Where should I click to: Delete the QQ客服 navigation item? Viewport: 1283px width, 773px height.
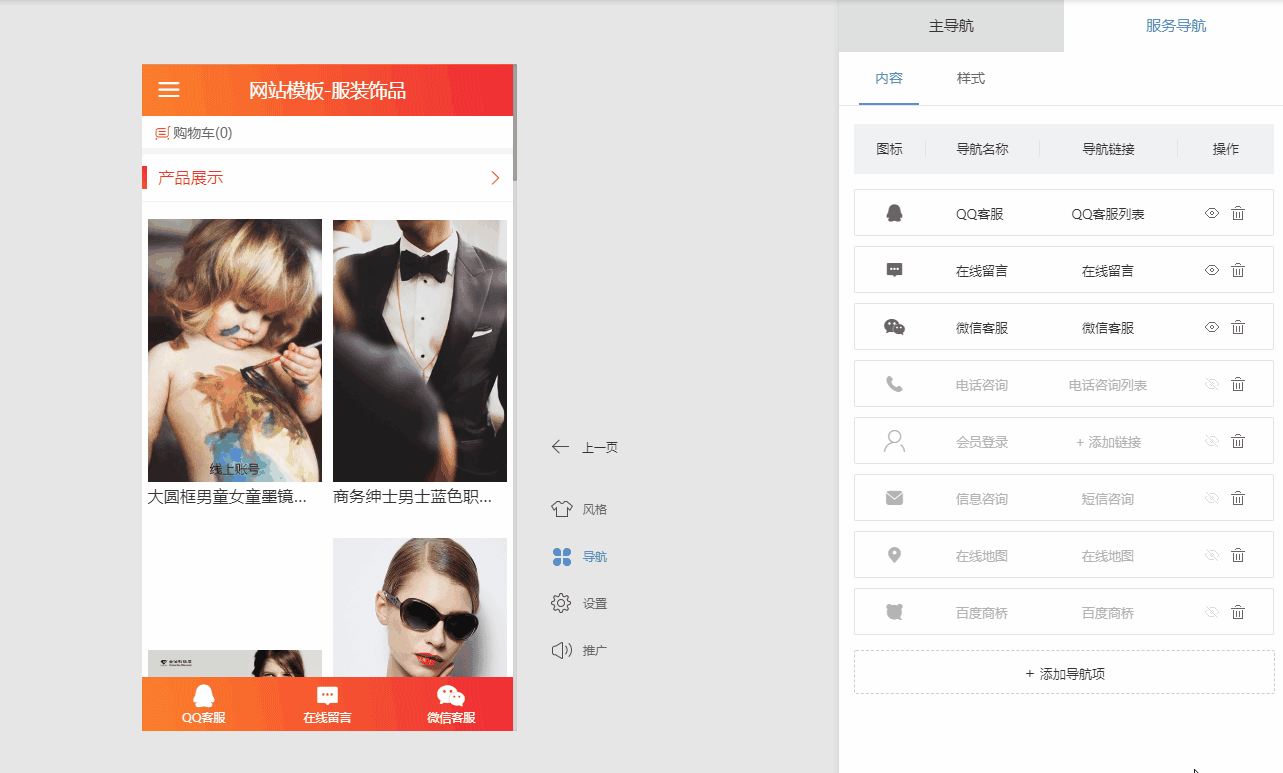pos(1238,213)
